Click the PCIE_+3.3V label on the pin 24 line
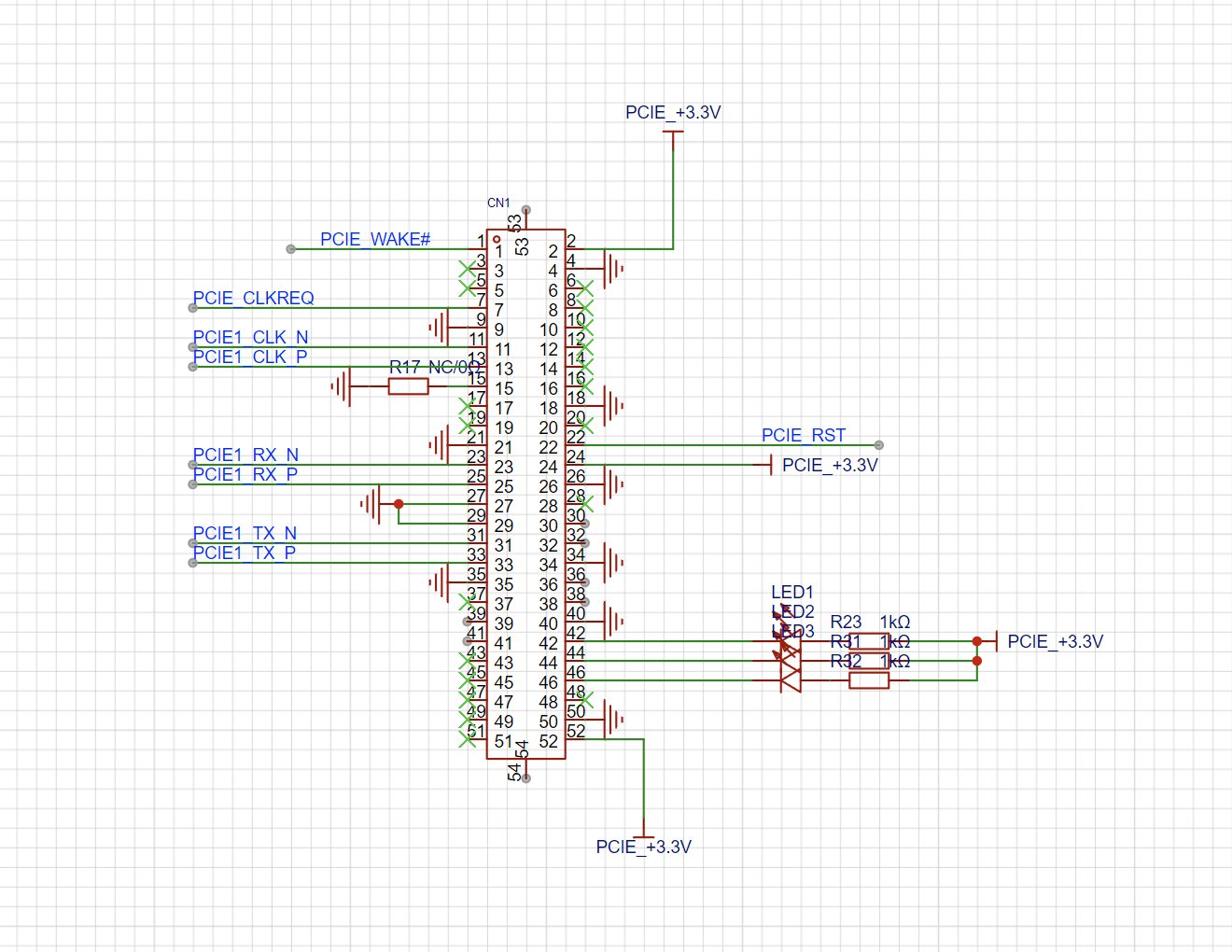This screenshot has height=952, width=1232. click(x=830, y=465)
